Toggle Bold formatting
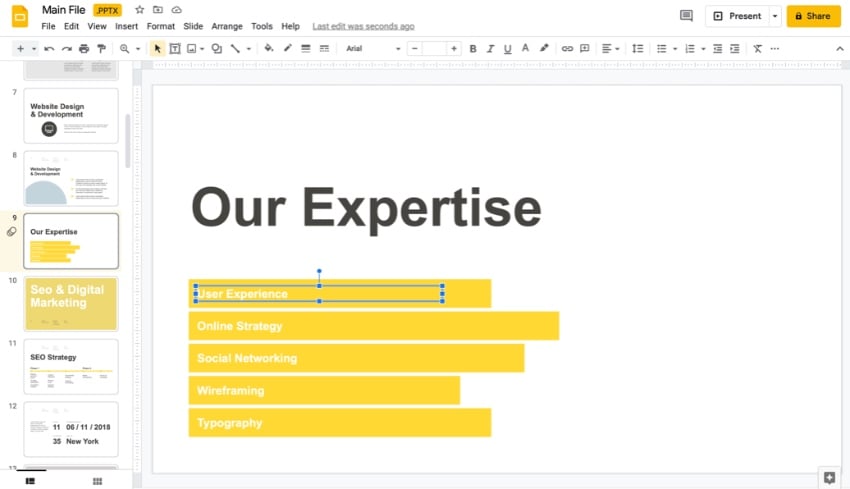Viewport: 850px width, 489px height. [473, 48]
